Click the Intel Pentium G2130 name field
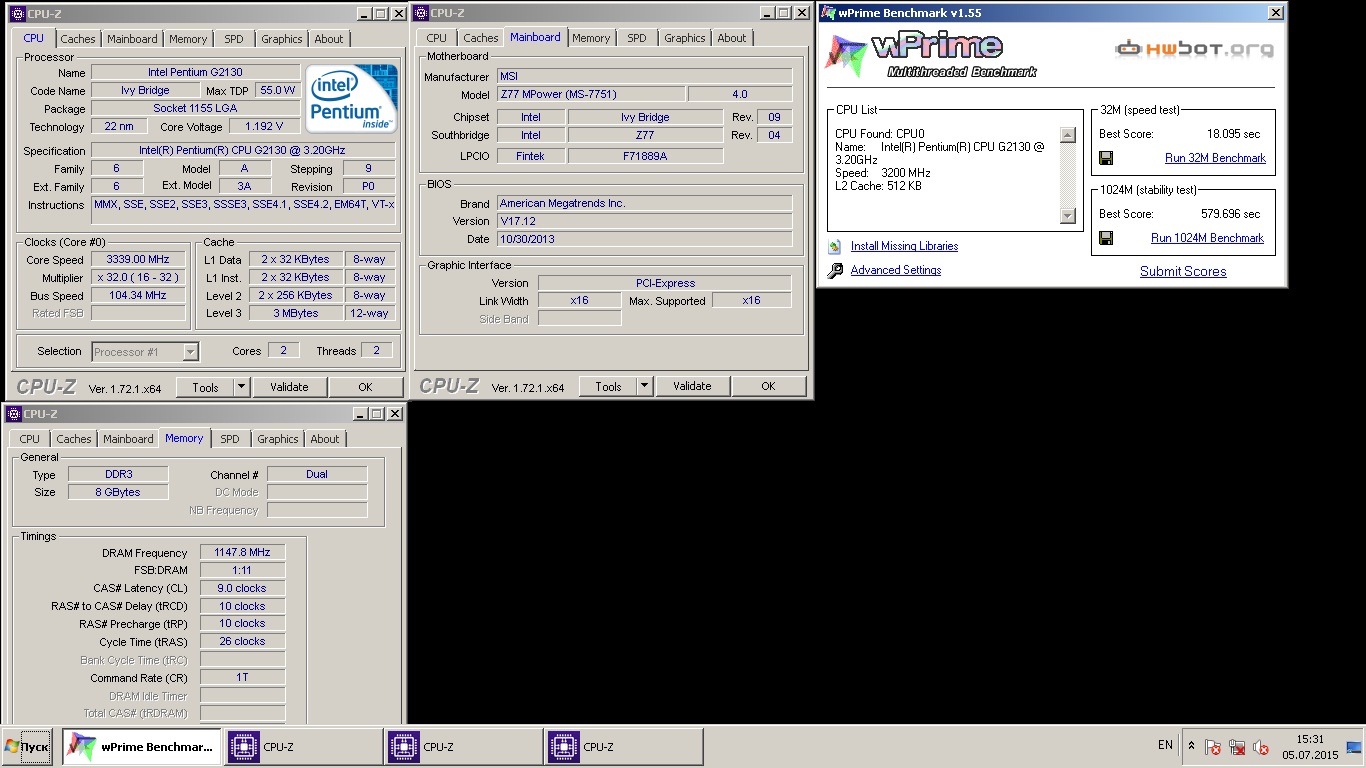The image size is (1366, 768). click(x=195, y=72)
